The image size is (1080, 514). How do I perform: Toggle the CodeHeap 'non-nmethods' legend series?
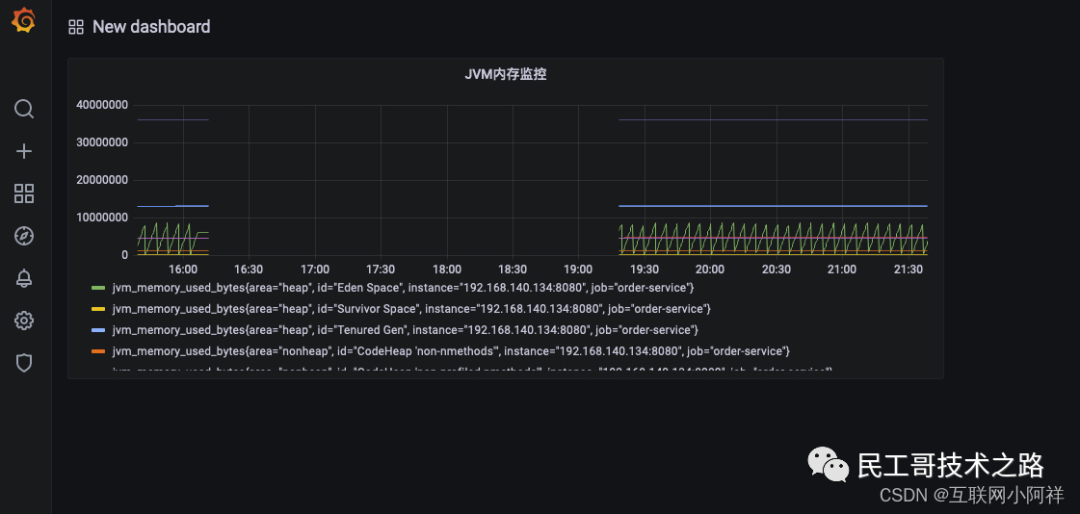(450, 351)
